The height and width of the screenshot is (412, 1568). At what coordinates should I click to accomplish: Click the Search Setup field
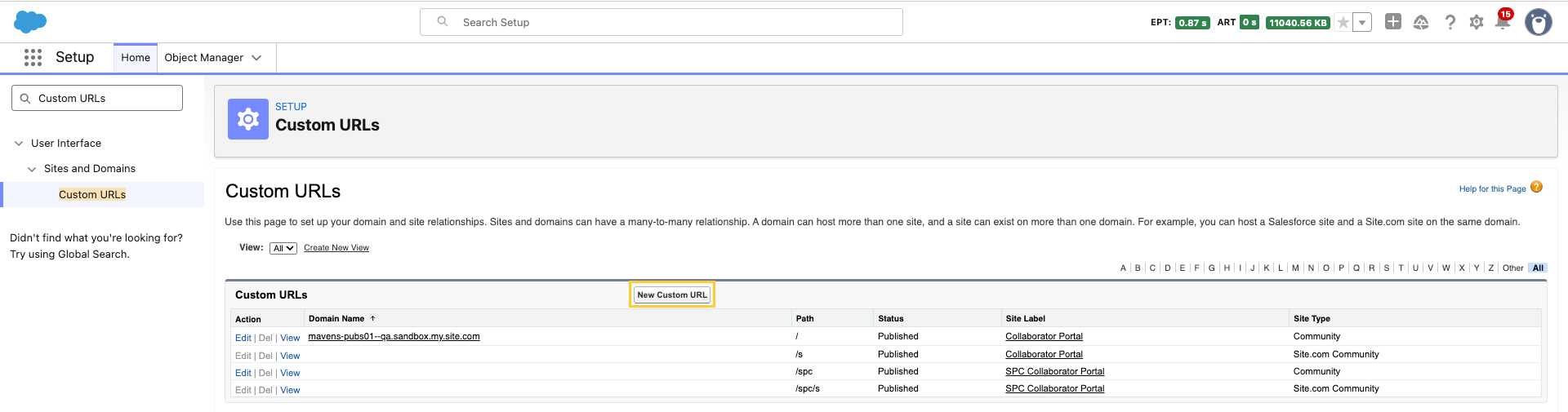pos(661,22)
